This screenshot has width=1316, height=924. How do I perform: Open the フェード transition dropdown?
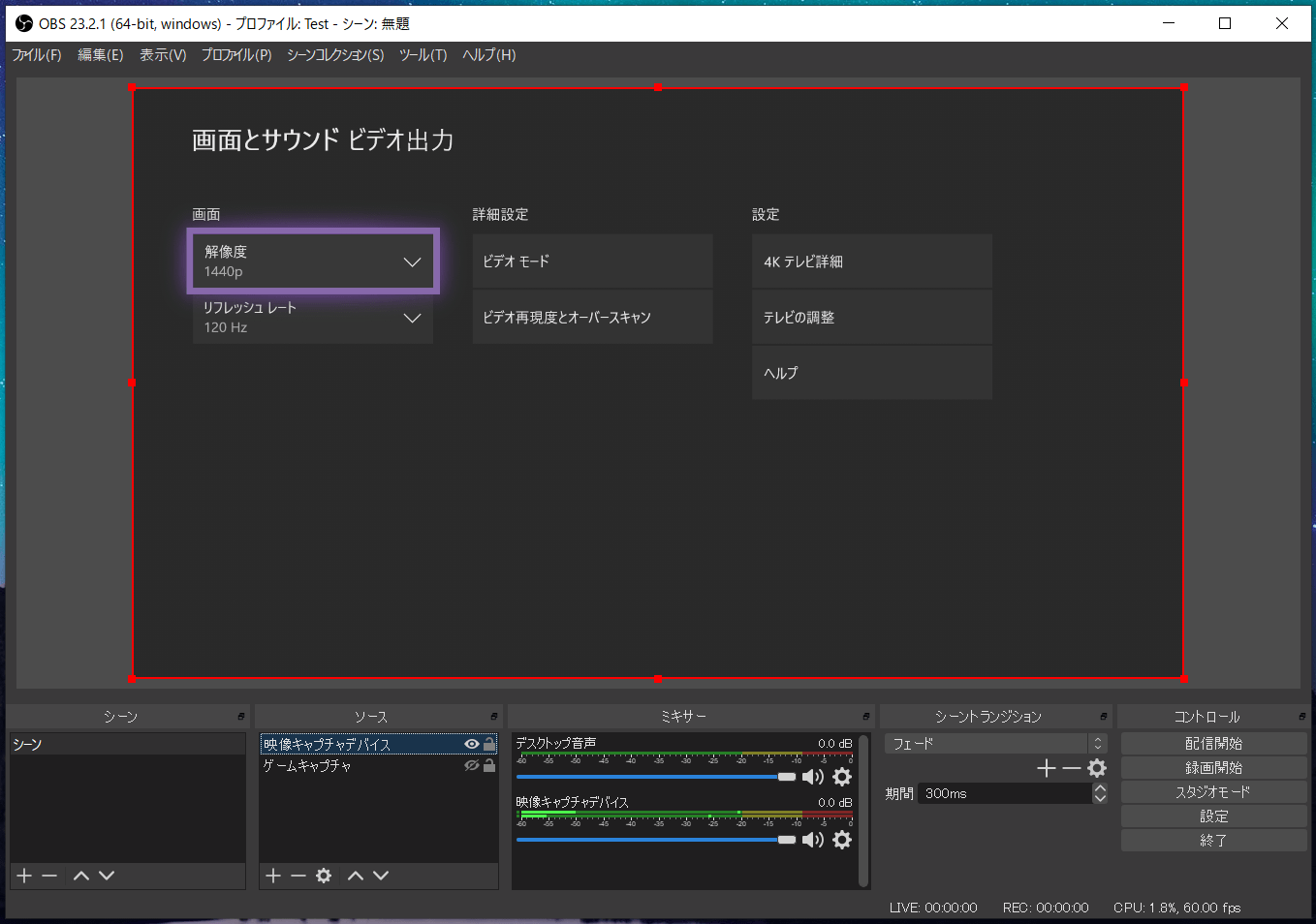(x=996, y=744)
